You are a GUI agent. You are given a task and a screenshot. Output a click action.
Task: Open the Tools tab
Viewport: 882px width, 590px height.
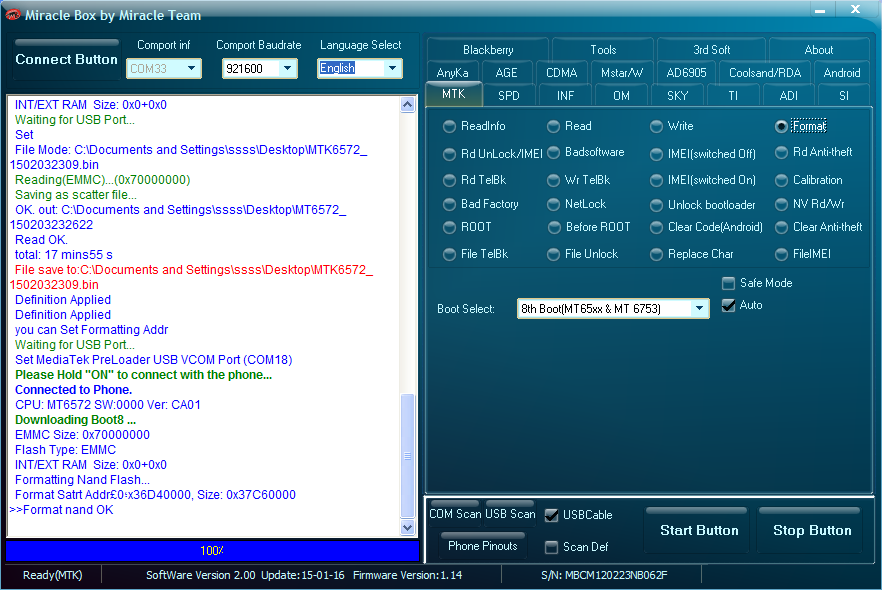(x=603, y=50)
